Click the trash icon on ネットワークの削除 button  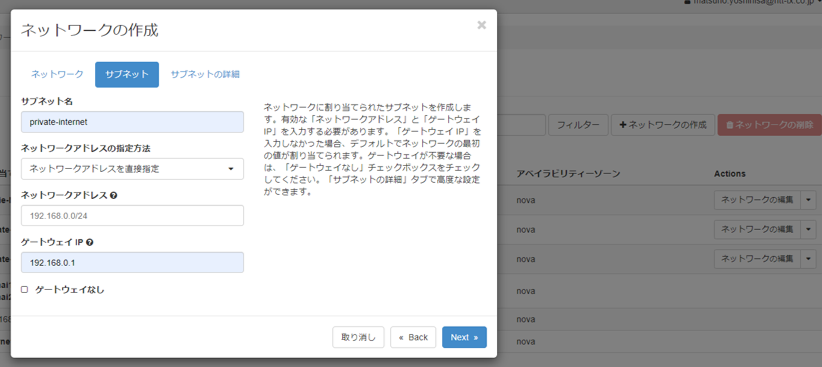point(729,125)
